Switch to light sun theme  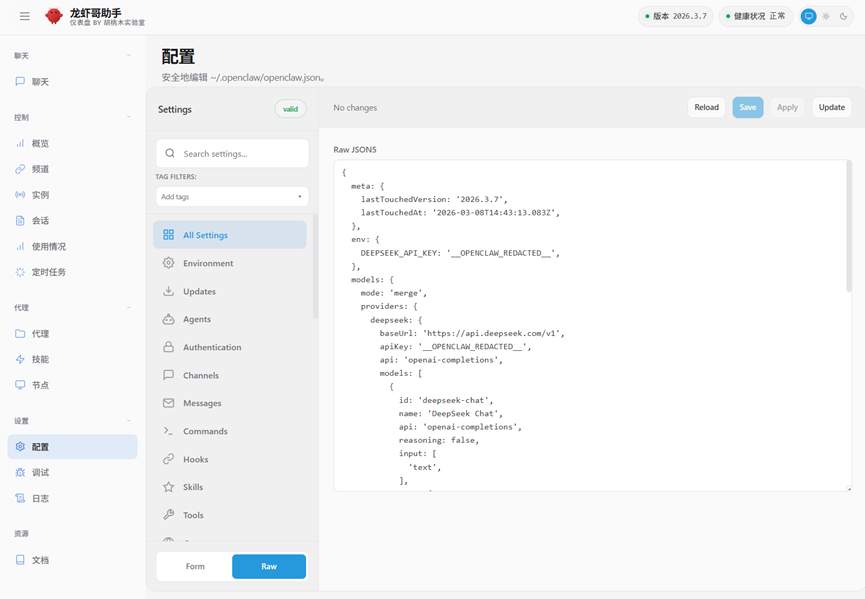(826, 17)
